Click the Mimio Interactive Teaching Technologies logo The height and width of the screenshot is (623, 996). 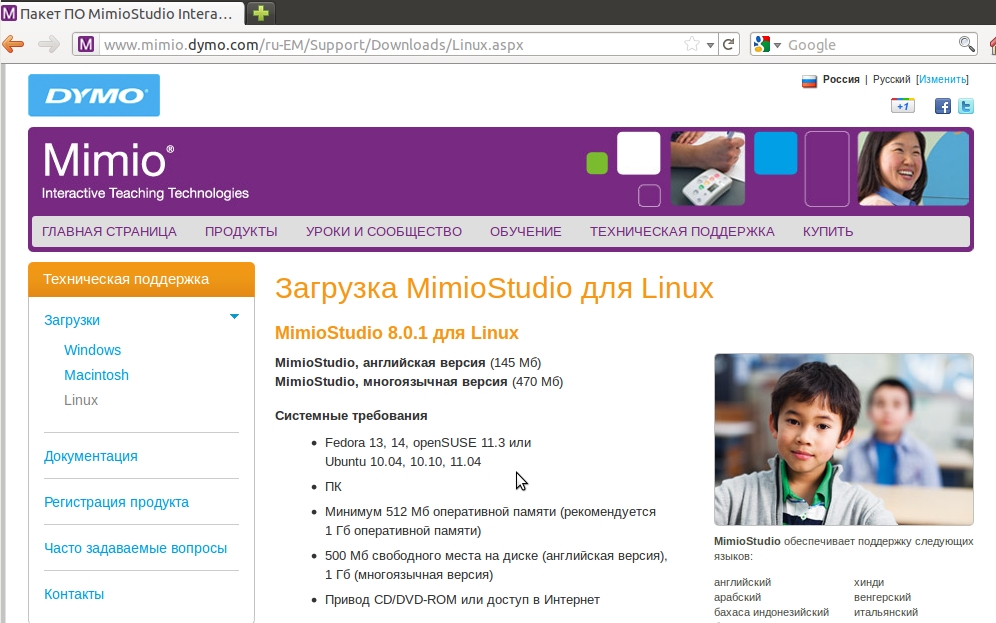coord(145,170)
